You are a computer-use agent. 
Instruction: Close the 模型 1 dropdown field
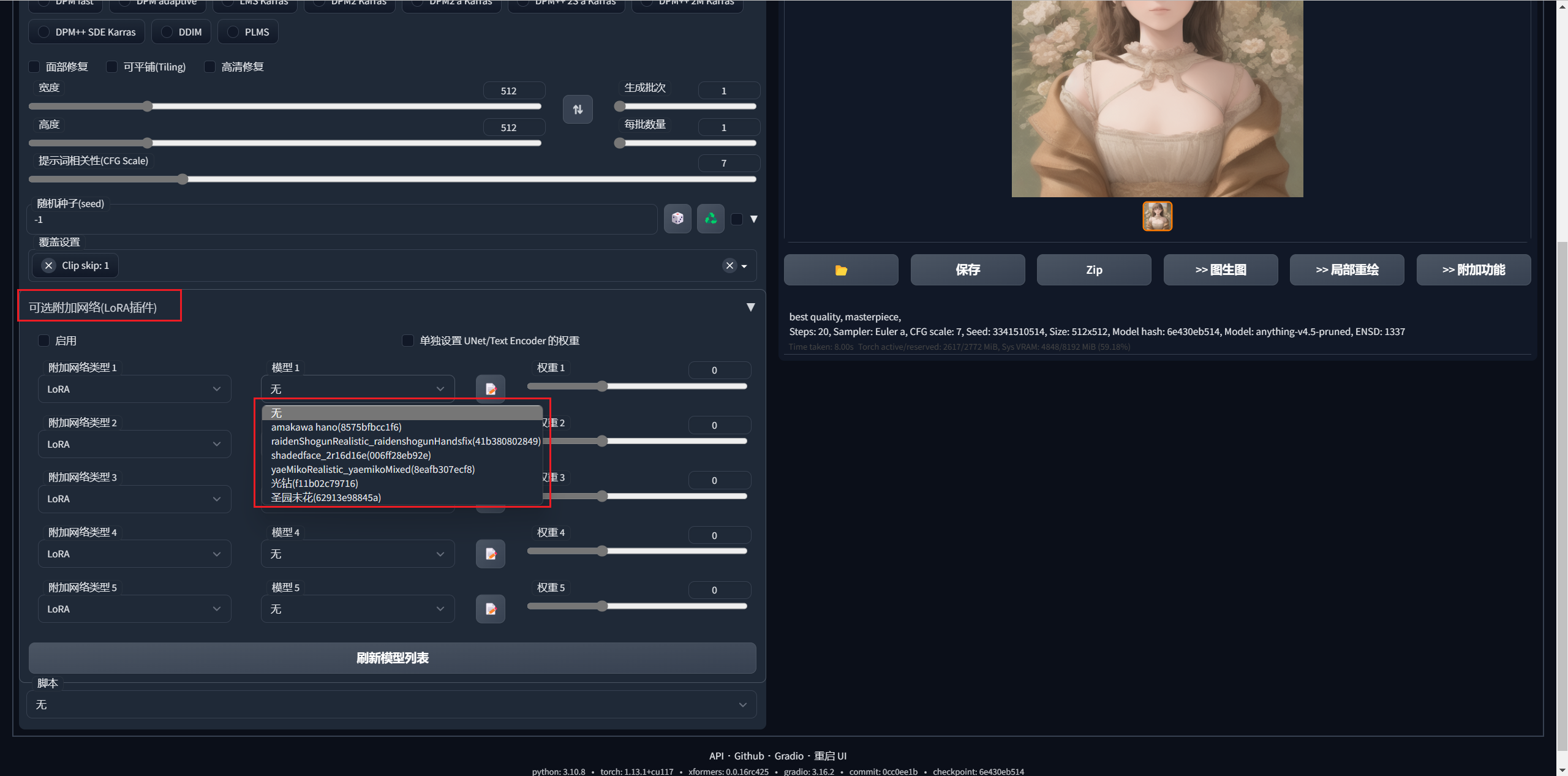click(x=358, y=389)
